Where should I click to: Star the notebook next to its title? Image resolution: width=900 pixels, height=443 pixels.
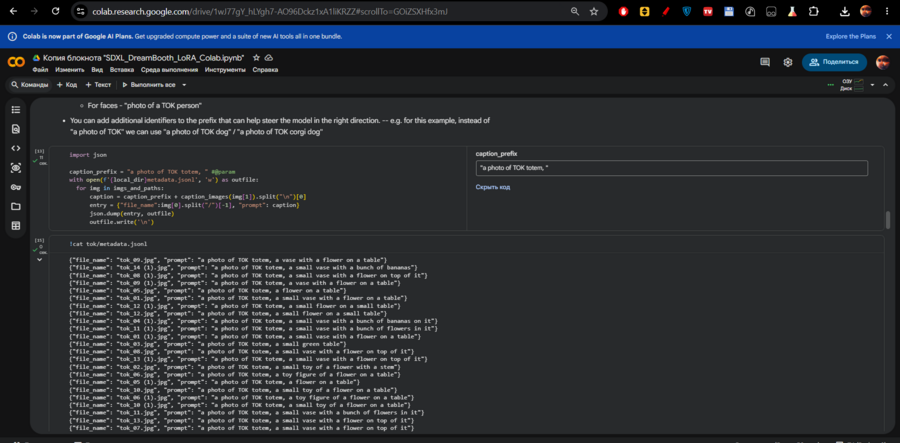[x=257, y=58]
